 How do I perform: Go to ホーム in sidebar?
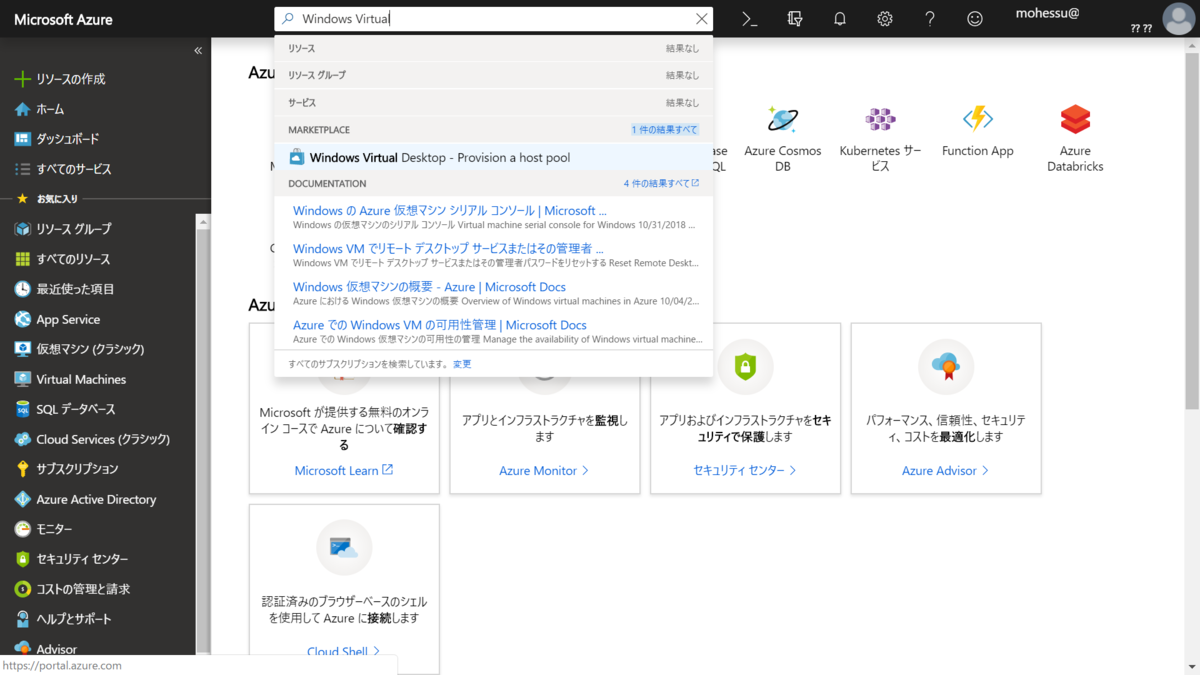(50, 109)
